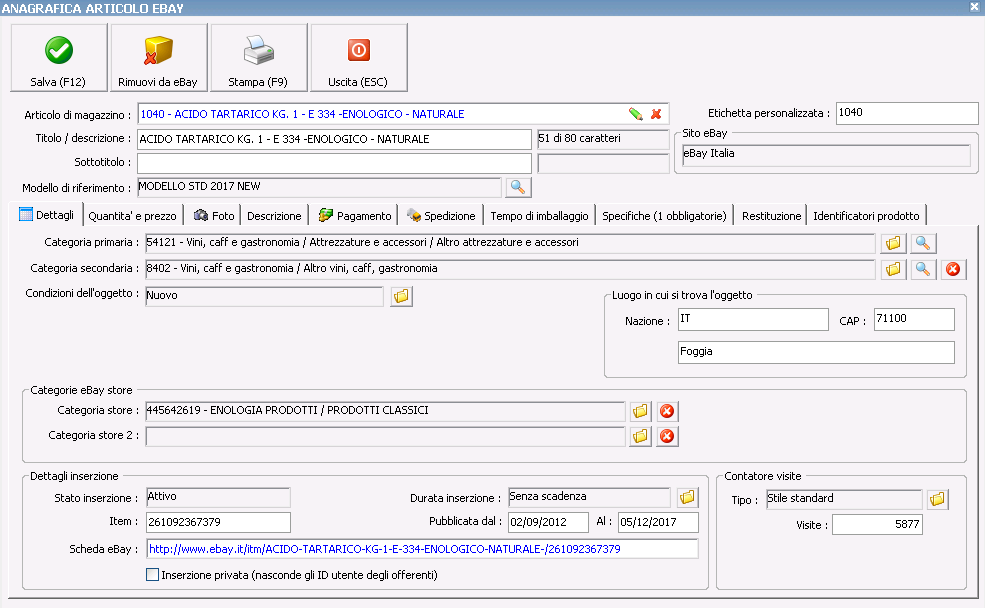Image resolution: width=985 pixels, height=608 pixels.
Task: Open visit counter Tipo folder icon
Action: click(937, 499)
